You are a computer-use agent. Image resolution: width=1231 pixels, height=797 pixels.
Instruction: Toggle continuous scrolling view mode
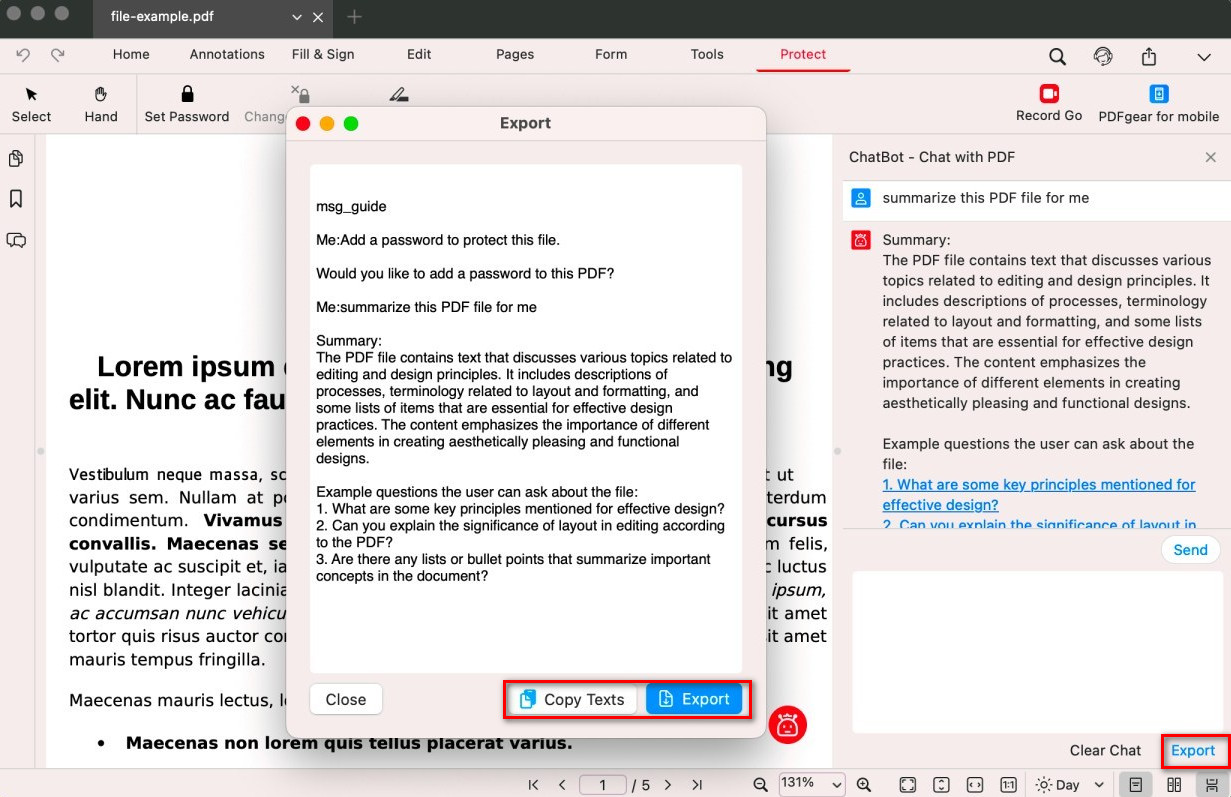(1211, 785)
